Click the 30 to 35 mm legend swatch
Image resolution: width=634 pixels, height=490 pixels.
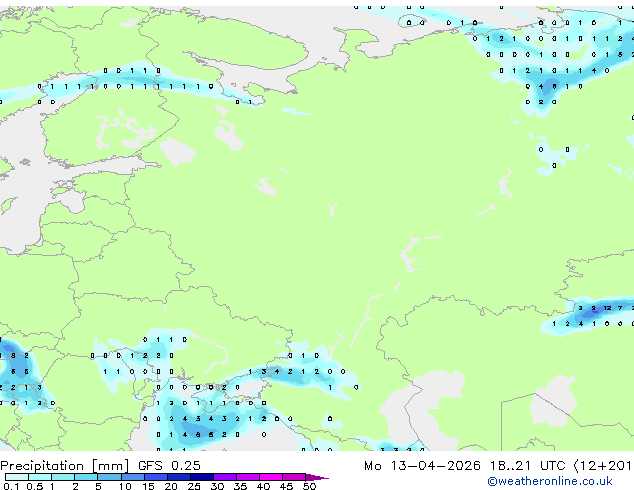(225, 477)
